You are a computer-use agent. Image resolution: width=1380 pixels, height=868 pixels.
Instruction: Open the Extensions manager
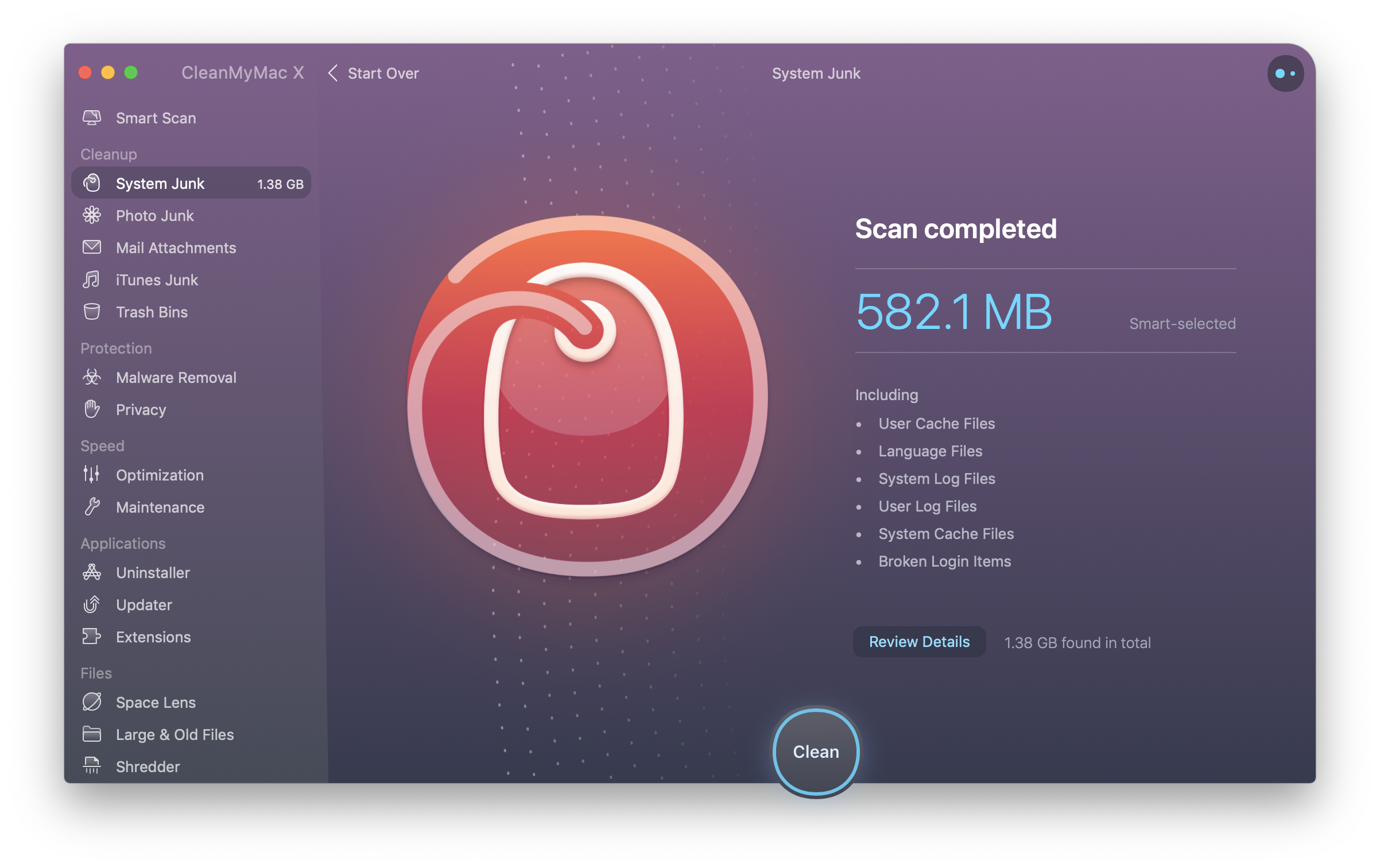153,637
